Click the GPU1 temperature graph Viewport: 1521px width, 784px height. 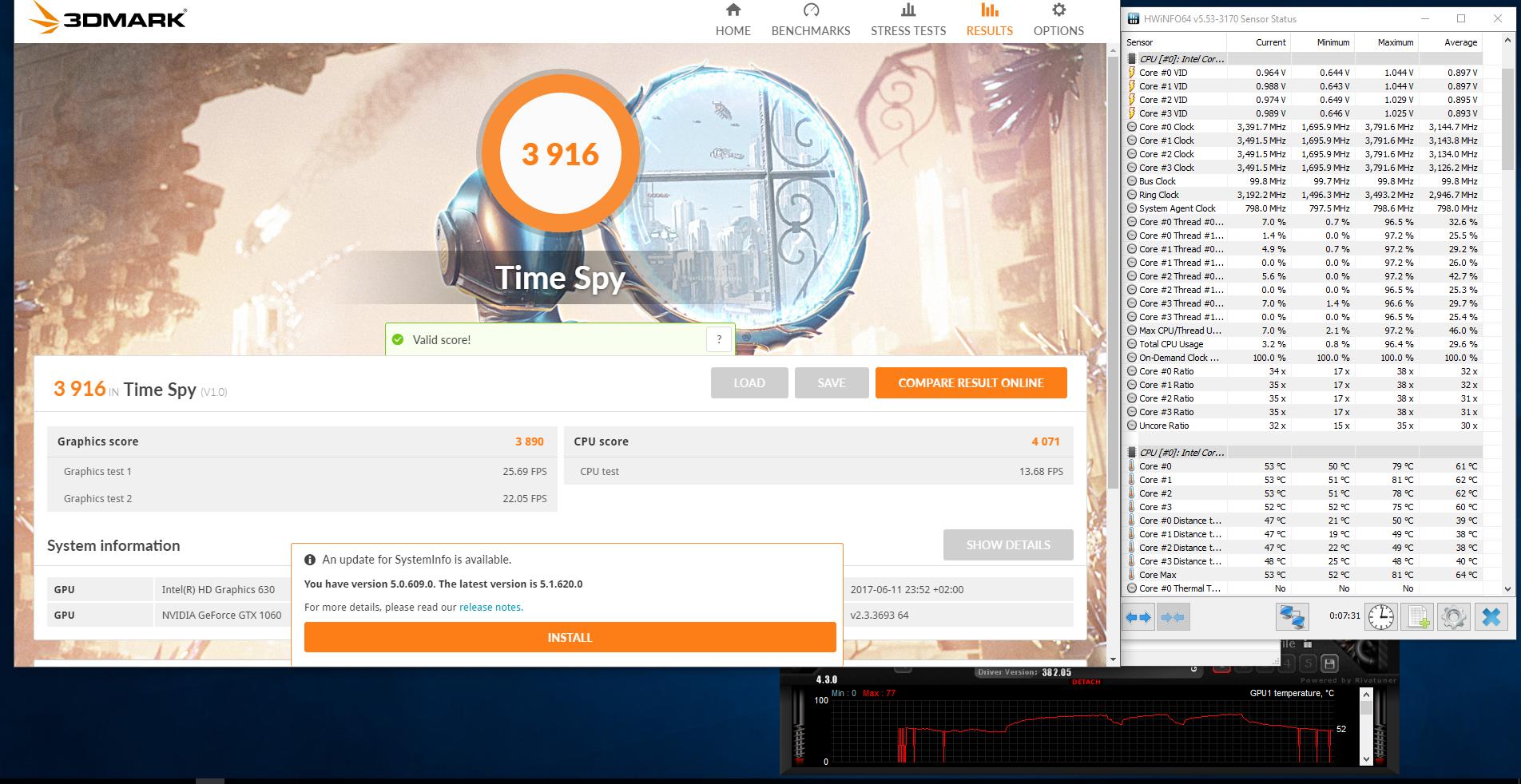click(1082, 731)
